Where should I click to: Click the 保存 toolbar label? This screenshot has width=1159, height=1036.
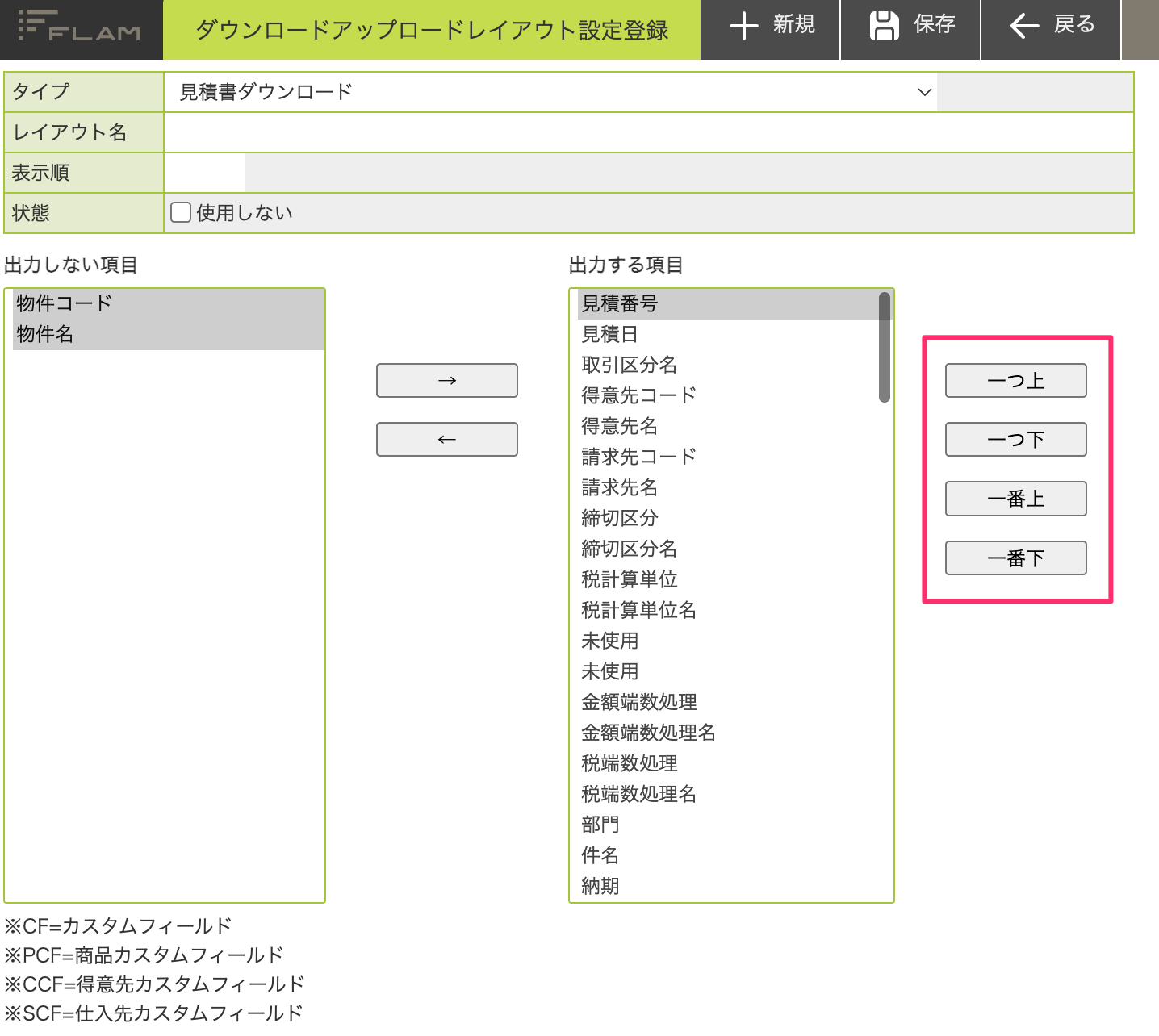click(935, 25)
